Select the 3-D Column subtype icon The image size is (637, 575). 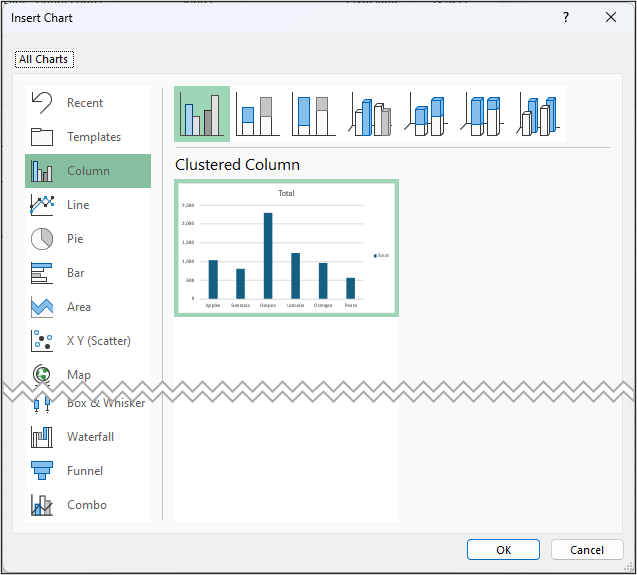[538, 114]
